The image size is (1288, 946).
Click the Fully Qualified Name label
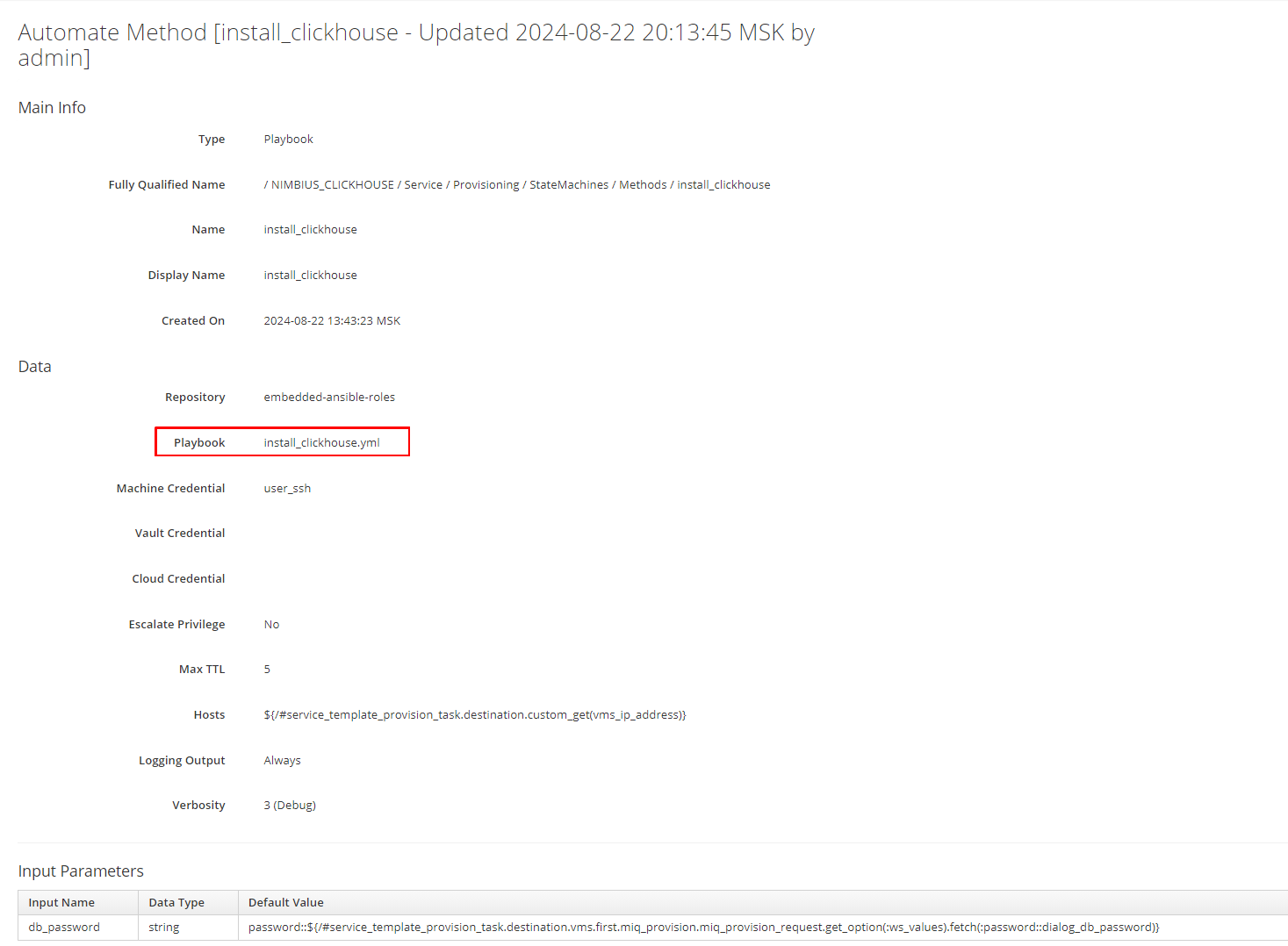coord(167,185)
